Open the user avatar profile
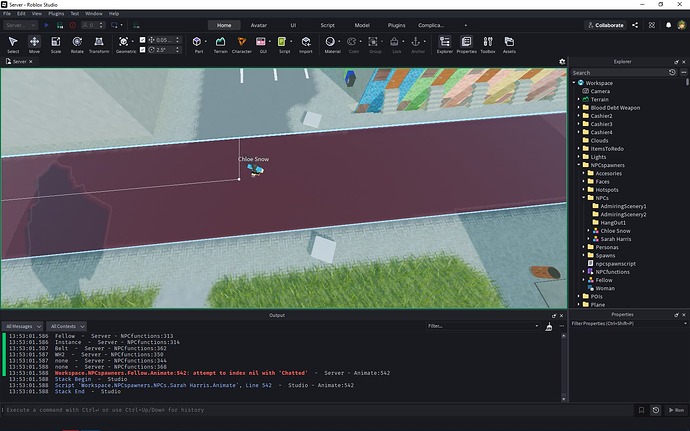The image size is (690, 431). click(x=682, y=25)
